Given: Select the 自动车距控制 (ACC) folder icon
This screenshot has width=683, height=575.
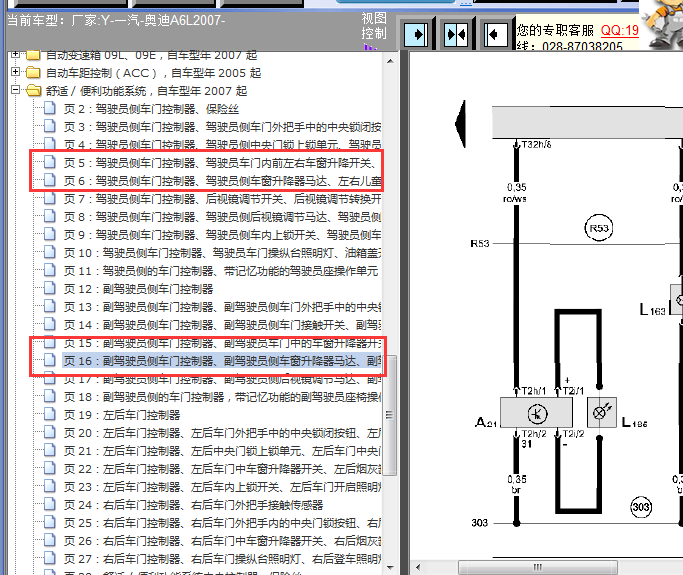Looking at the screenshot, I should point(33,72).
